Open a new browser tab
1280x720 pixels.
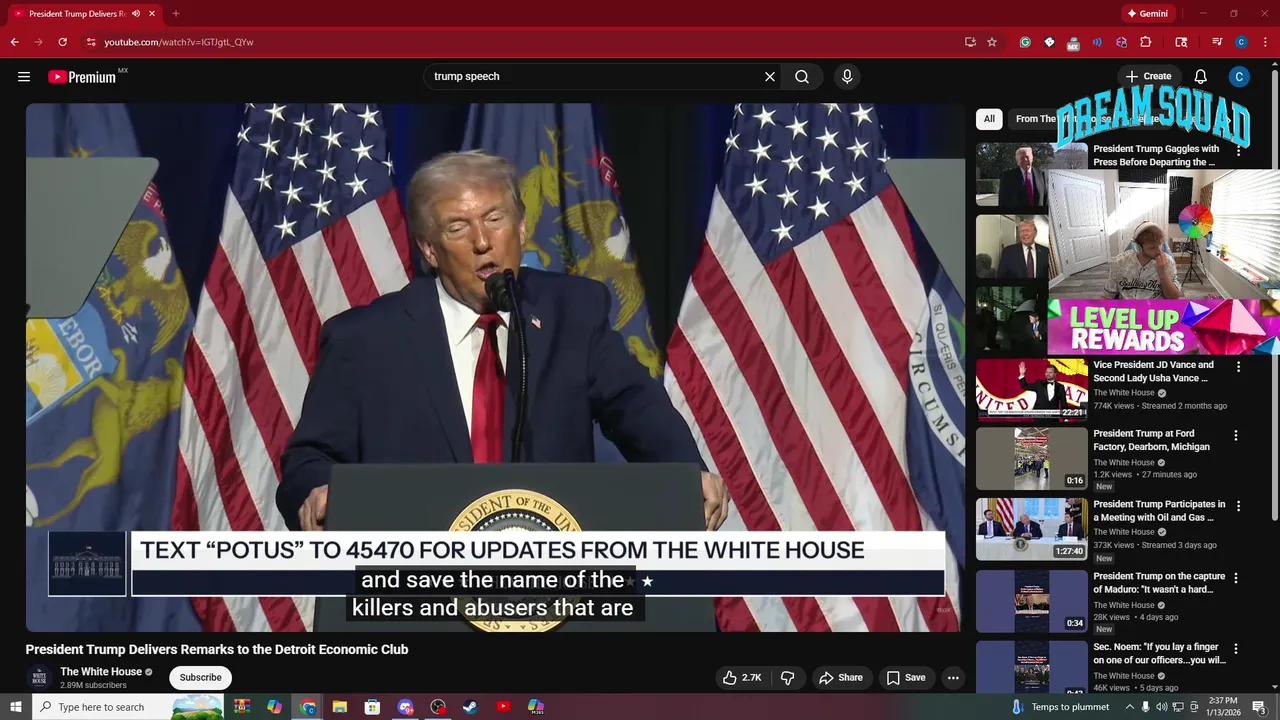coord(176,14)
